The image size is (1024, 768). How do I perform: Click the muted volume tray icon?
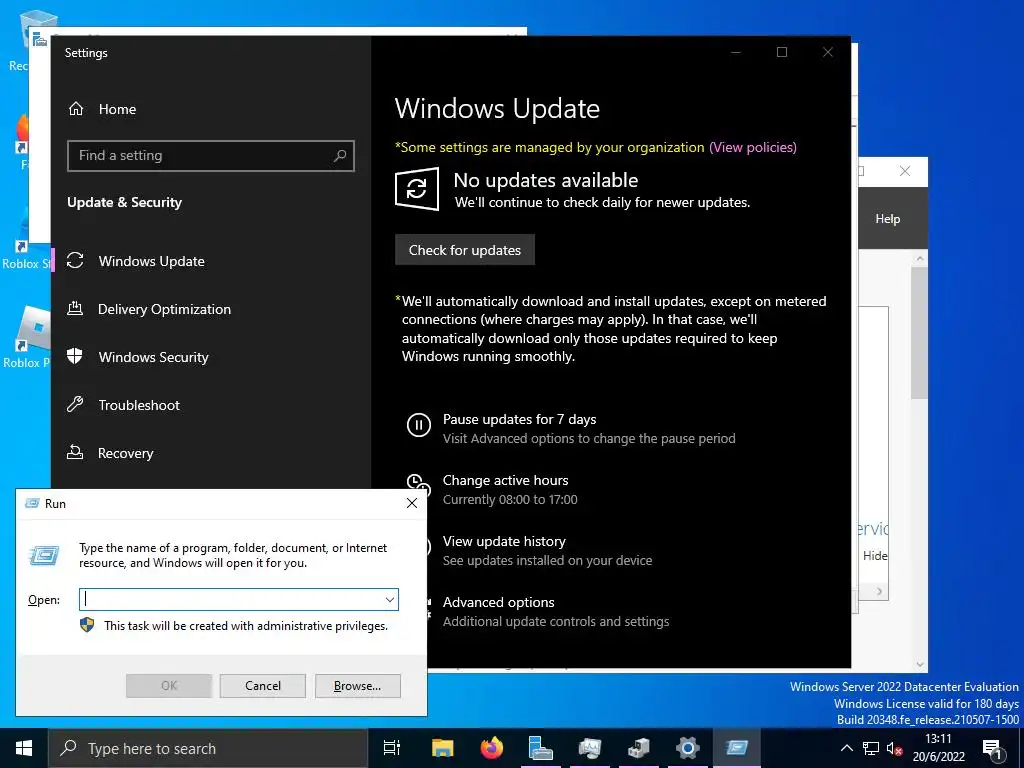pyautogui.click(x=895, y=749)
